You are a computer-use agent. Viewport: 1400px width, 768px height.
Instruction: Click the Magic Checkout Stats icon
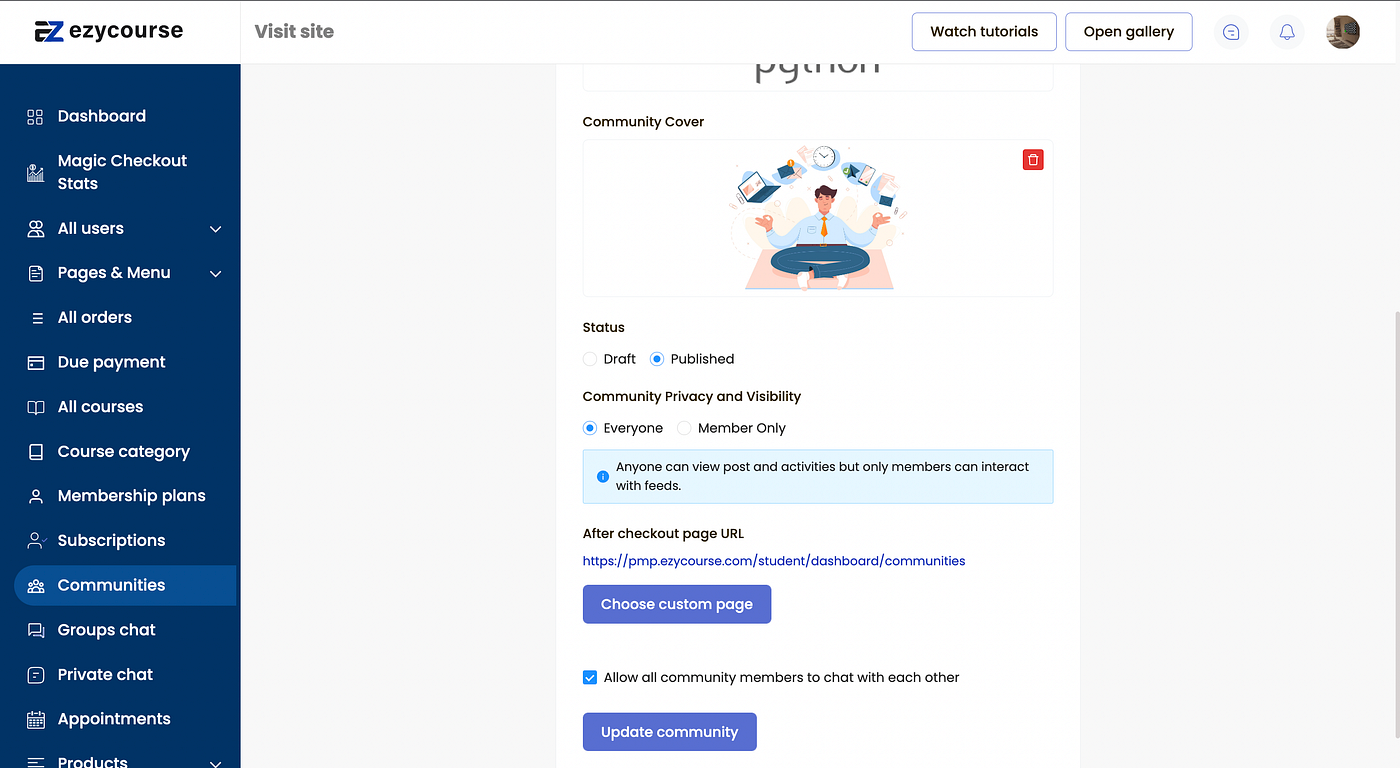[x=36, y=173]
